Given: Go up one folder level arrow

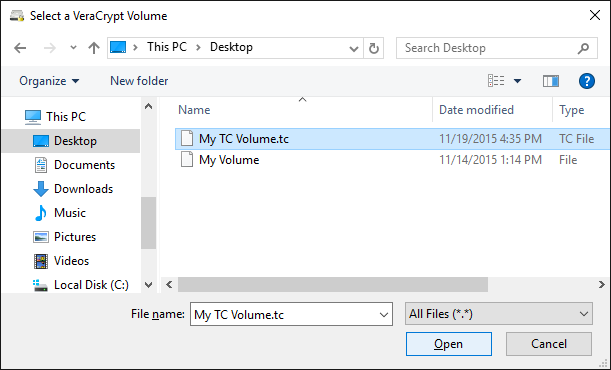Looking at the screenshot, I should point(94,48).
